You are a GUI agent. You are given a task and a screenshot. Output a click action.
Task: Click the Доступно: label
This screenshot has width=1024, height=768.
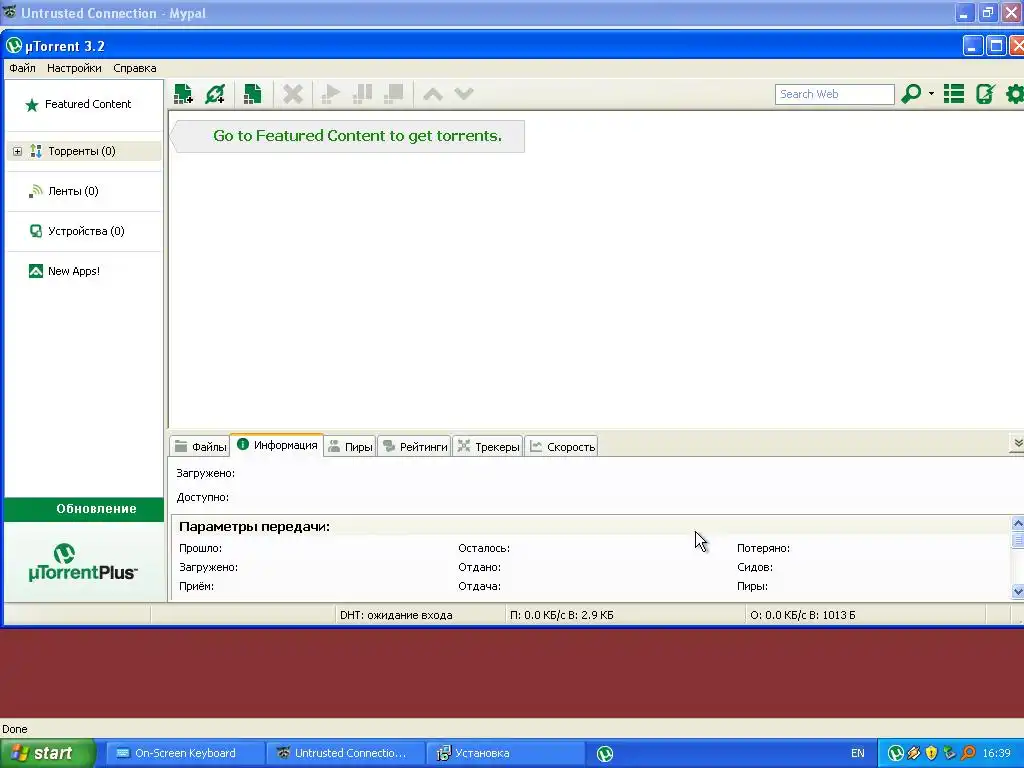[202, 498]
